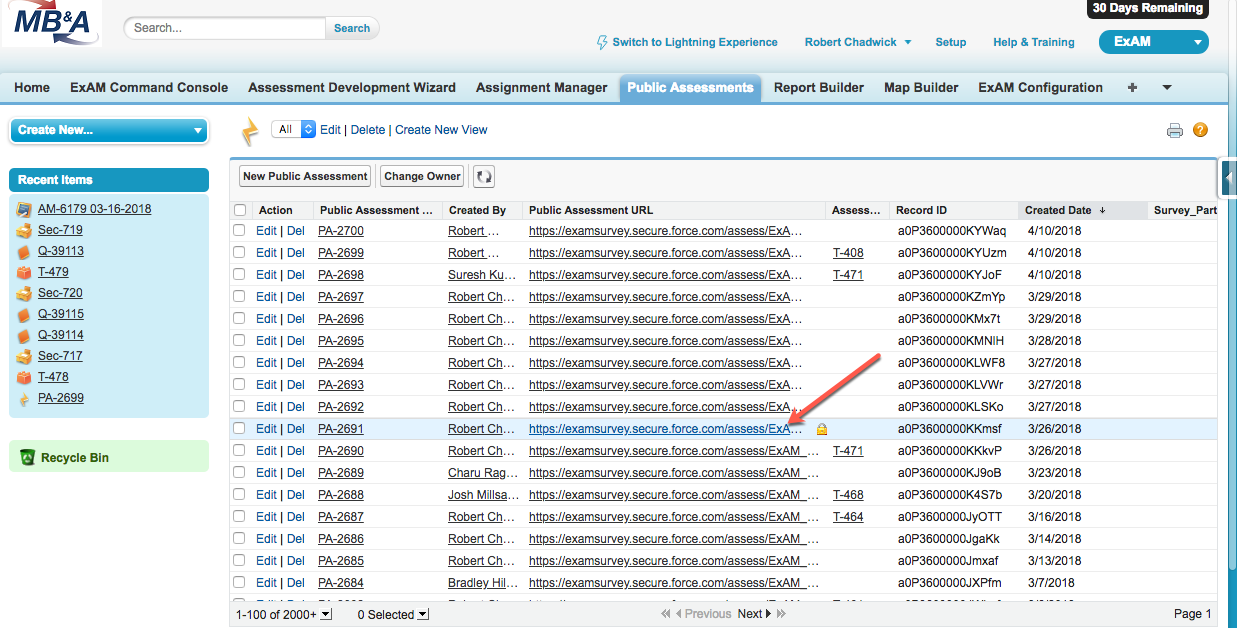
Task: Check the box for PA-2700 row
Action: 239,231
